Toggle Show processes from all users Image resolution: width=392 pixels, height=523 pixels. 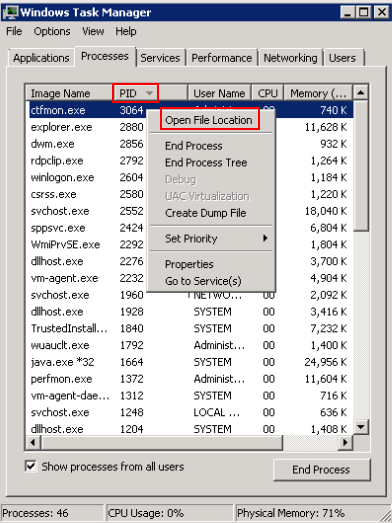(x=31, y=466)
